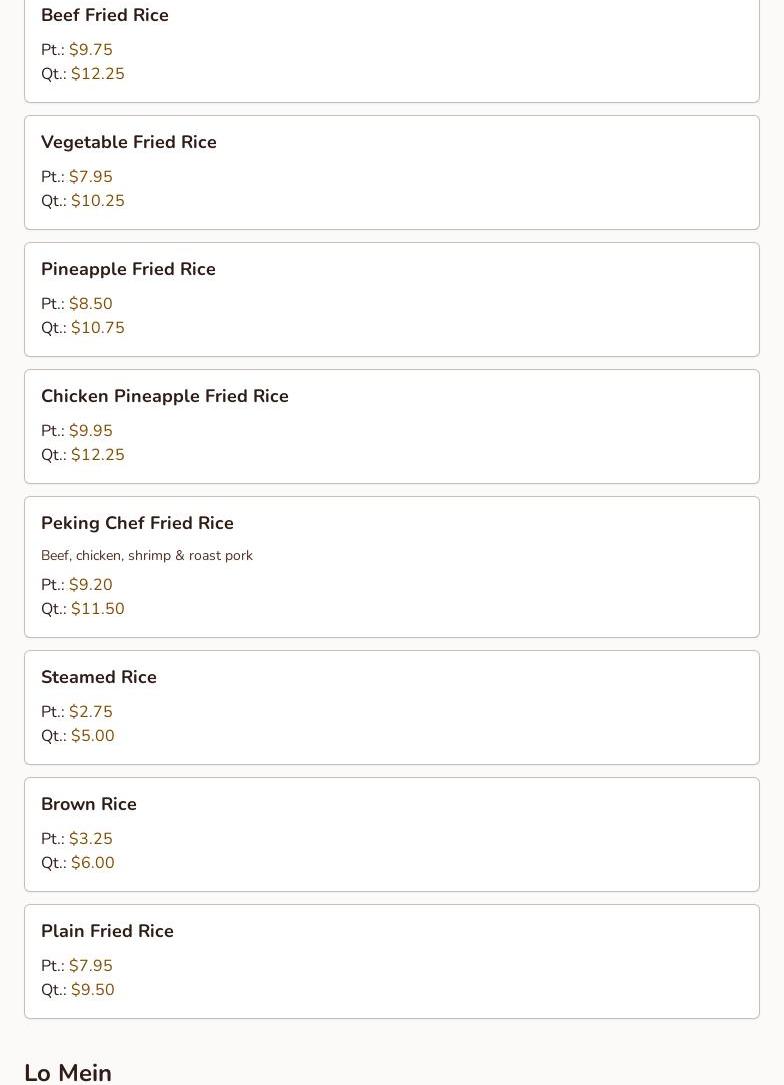Open the Vegetable Fried Rice item
The height and width of the screenshot is (1085, 784).
(129, 142)
